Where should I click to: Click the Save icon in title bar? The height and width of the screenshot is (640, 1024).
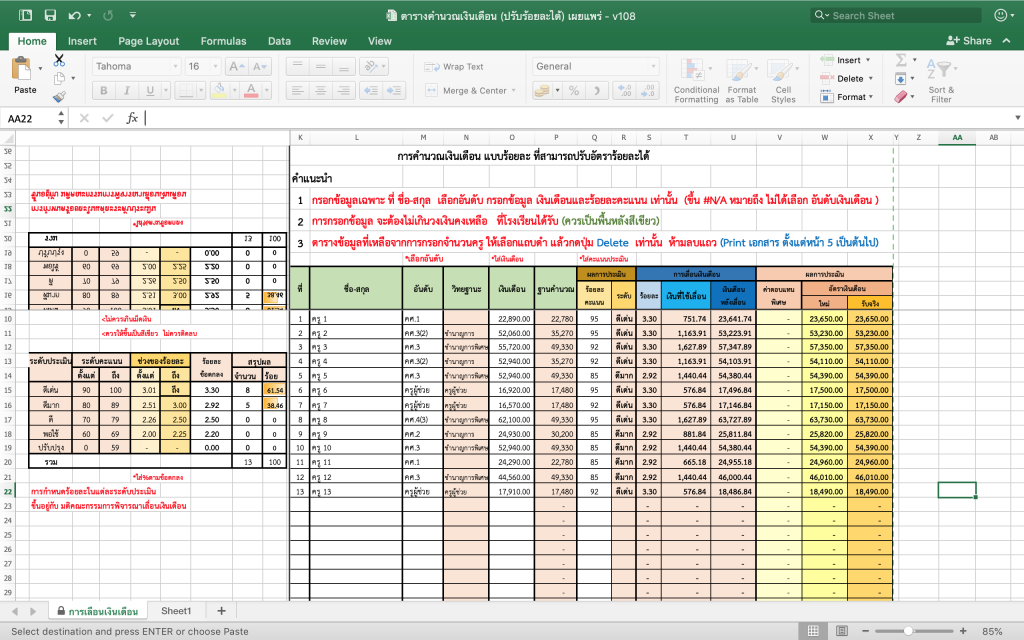(x=50, y=15)
